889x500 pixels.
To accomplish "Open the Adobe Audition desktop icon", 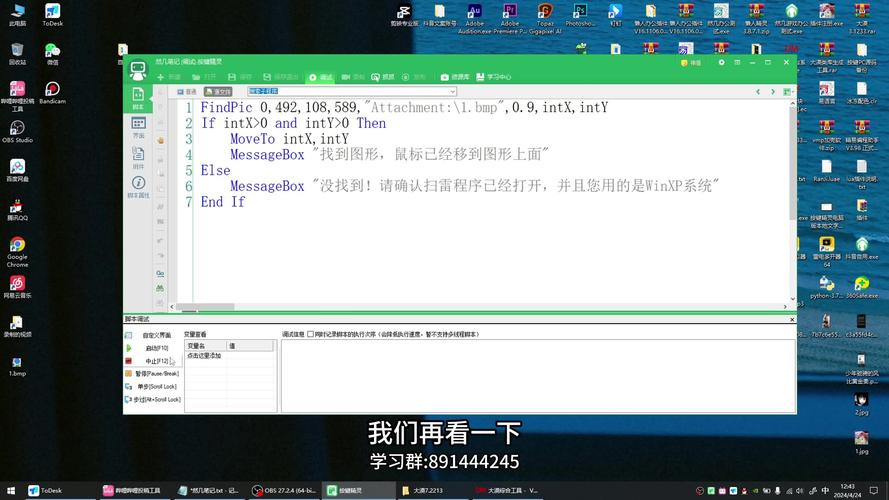I will 475,19.
